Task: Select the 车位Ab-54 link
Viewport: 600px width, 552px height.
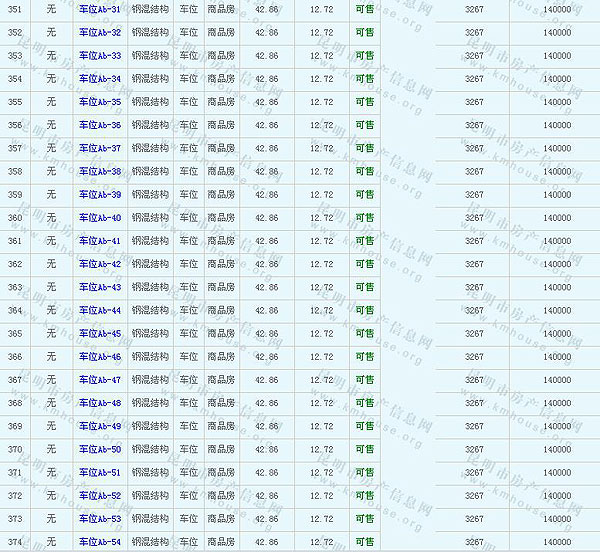Action: (x=100, y=542)
